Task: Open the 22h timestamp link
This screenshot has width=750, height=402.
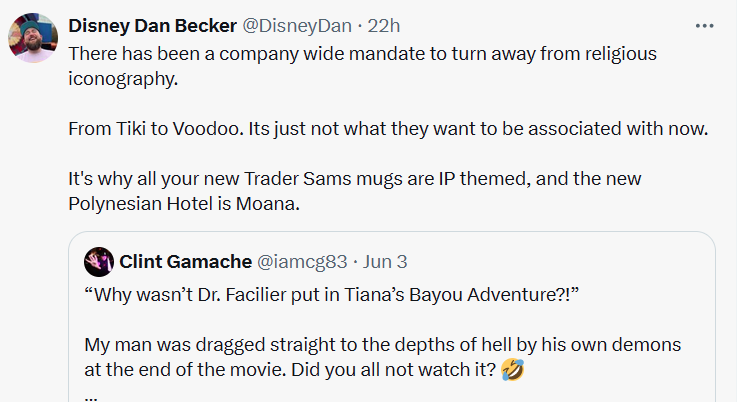Action: [384, 26]
